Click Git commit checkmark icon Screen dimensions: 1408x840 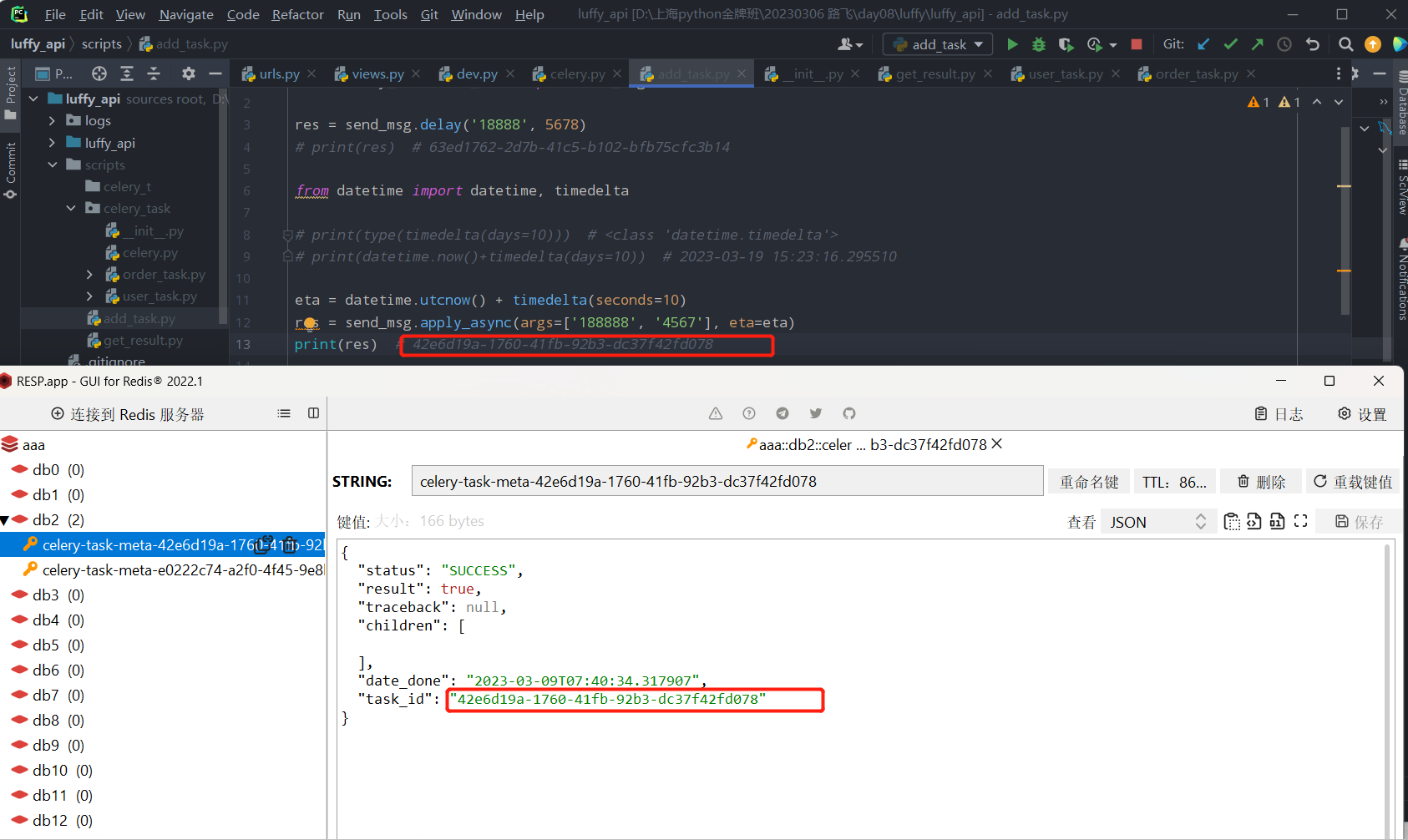coord(1230,44)
